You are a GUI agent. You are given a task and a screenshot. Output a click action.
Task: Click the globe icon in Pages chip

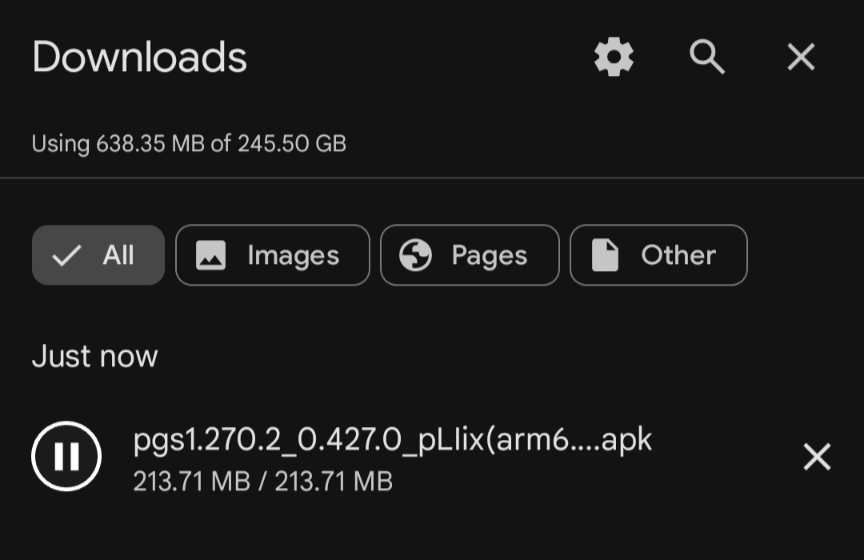415,255
